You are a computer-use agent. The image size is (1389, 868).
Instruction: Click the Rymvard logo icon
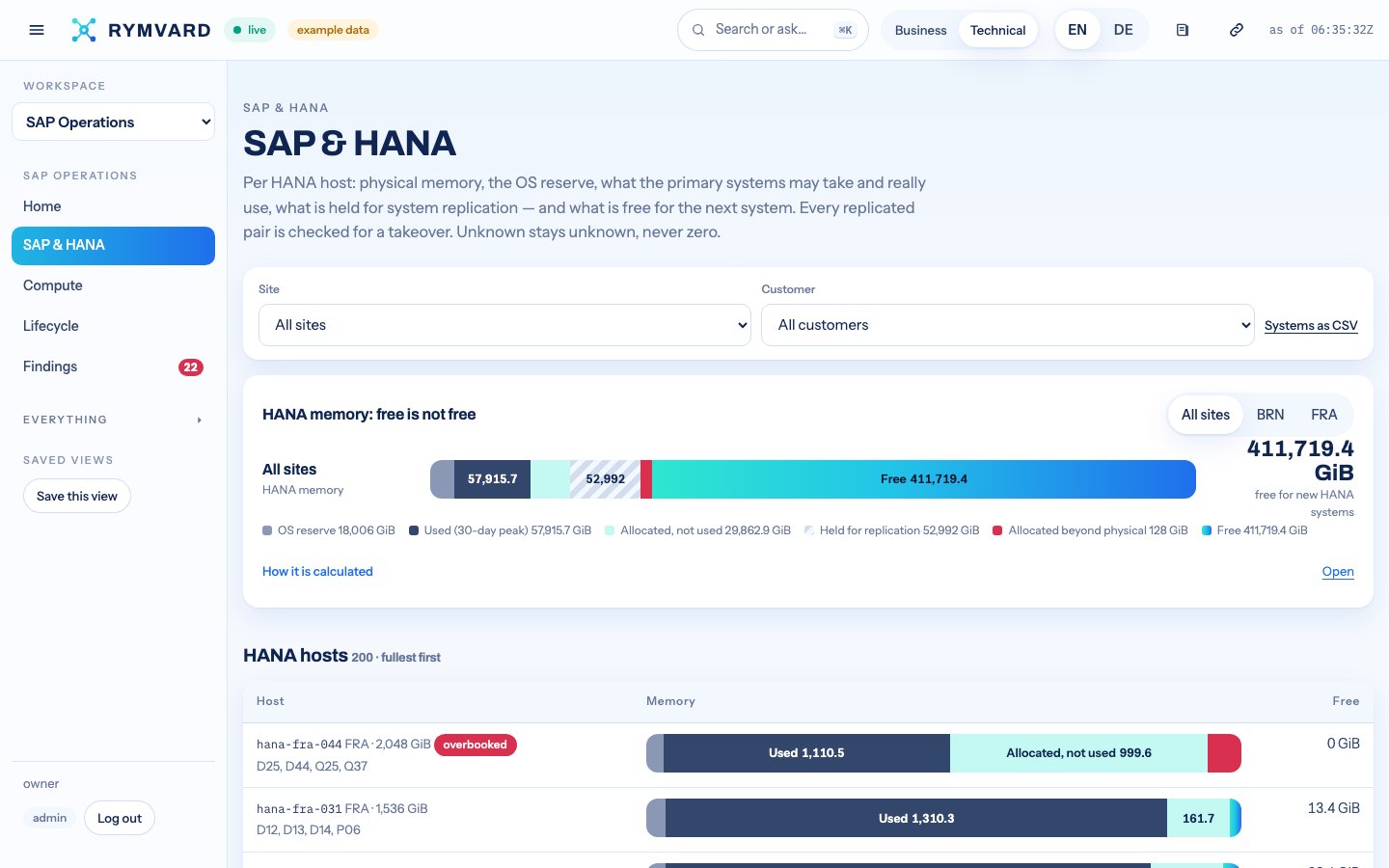click(x=84, y=30)
